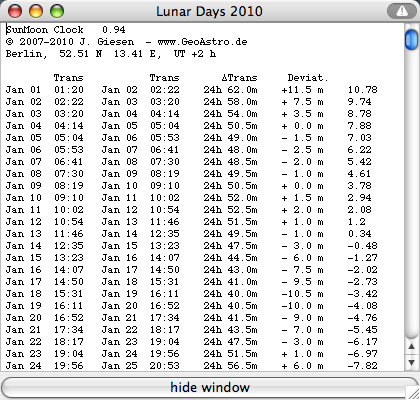Click the 3.78 value
This screenshot has width=420, height=400.
pos(359,186)
